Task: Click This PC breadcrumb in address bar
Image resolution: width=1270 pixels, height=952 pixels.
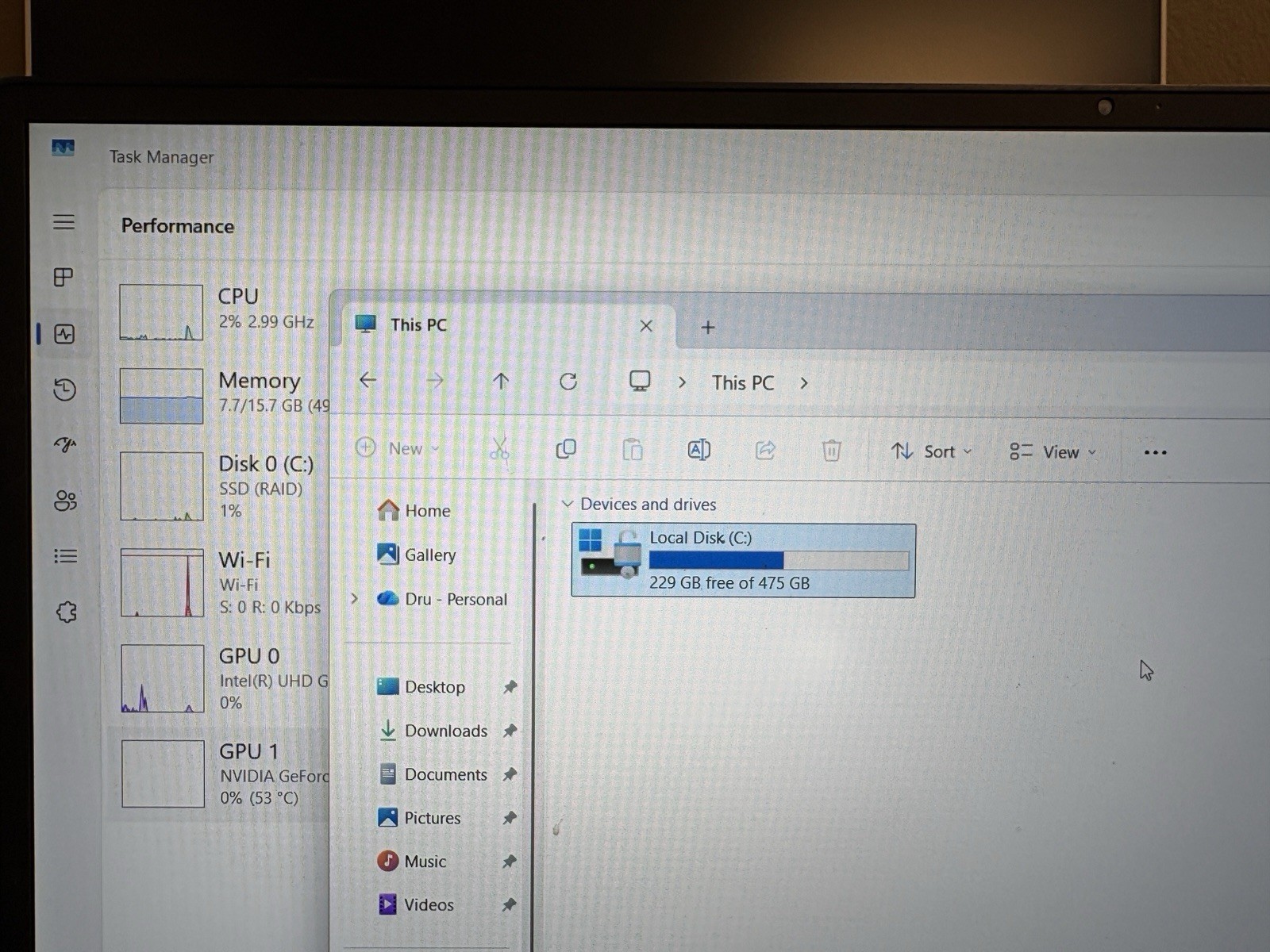Action: point(743,383)
